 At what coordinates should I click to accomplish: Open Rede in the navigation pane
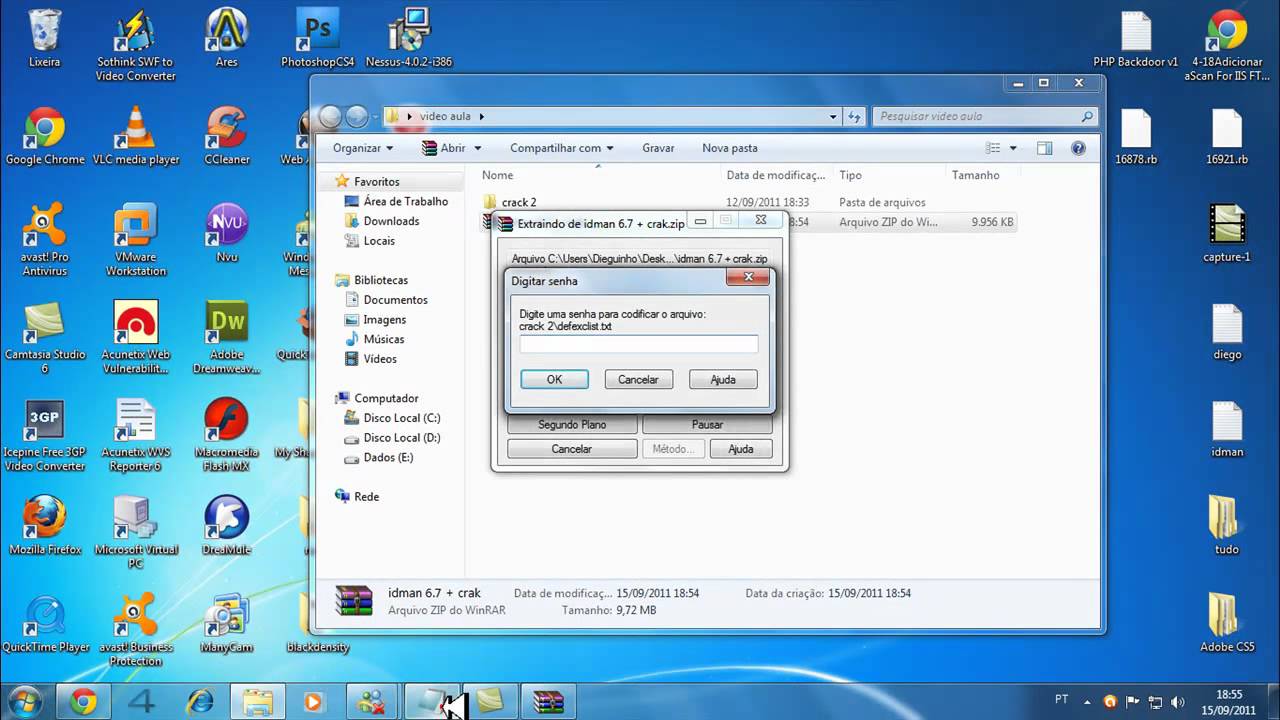click(x=358, y=497)
